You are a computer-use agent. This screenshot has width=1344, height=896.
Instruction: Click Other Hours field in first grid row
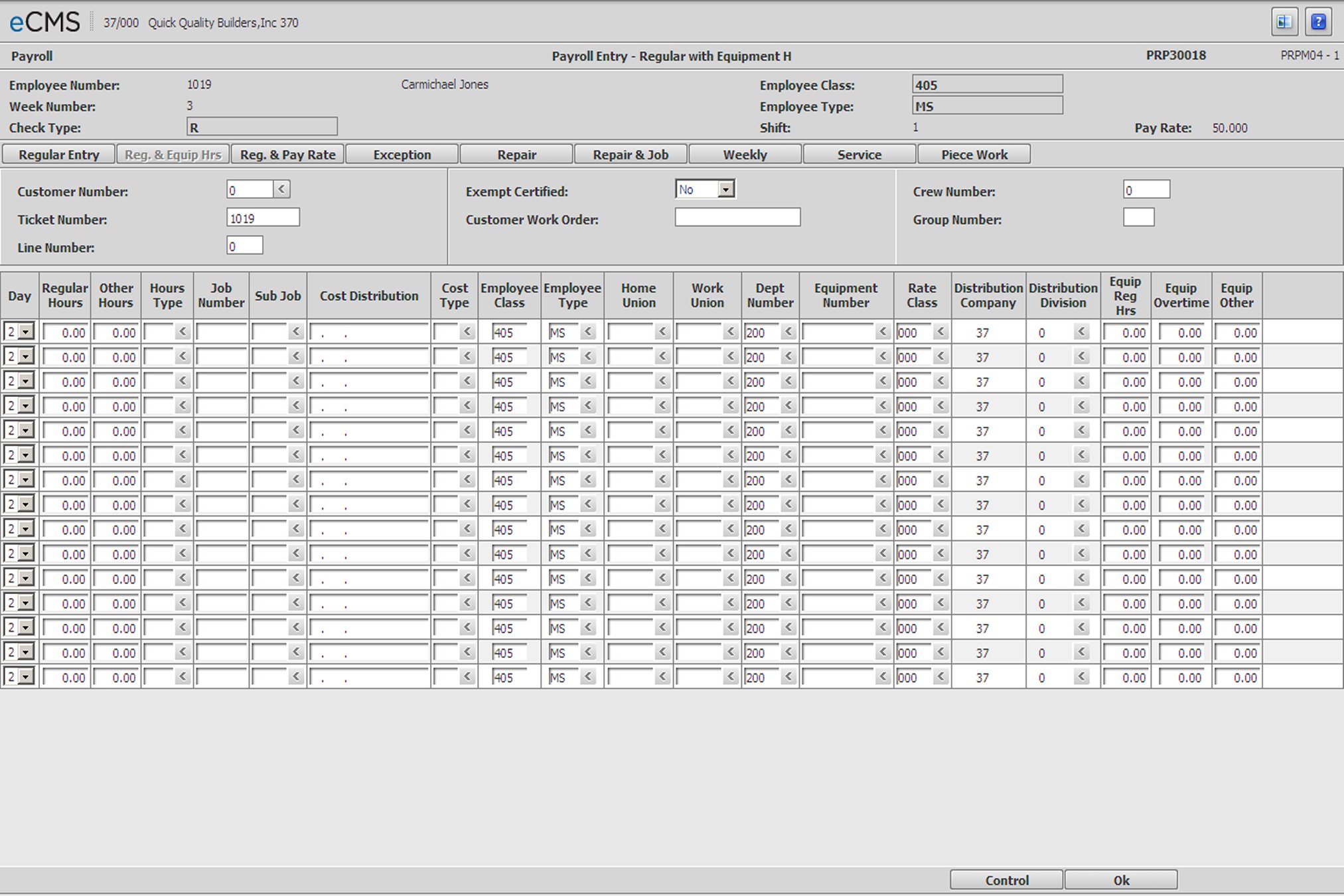[115, 332]
